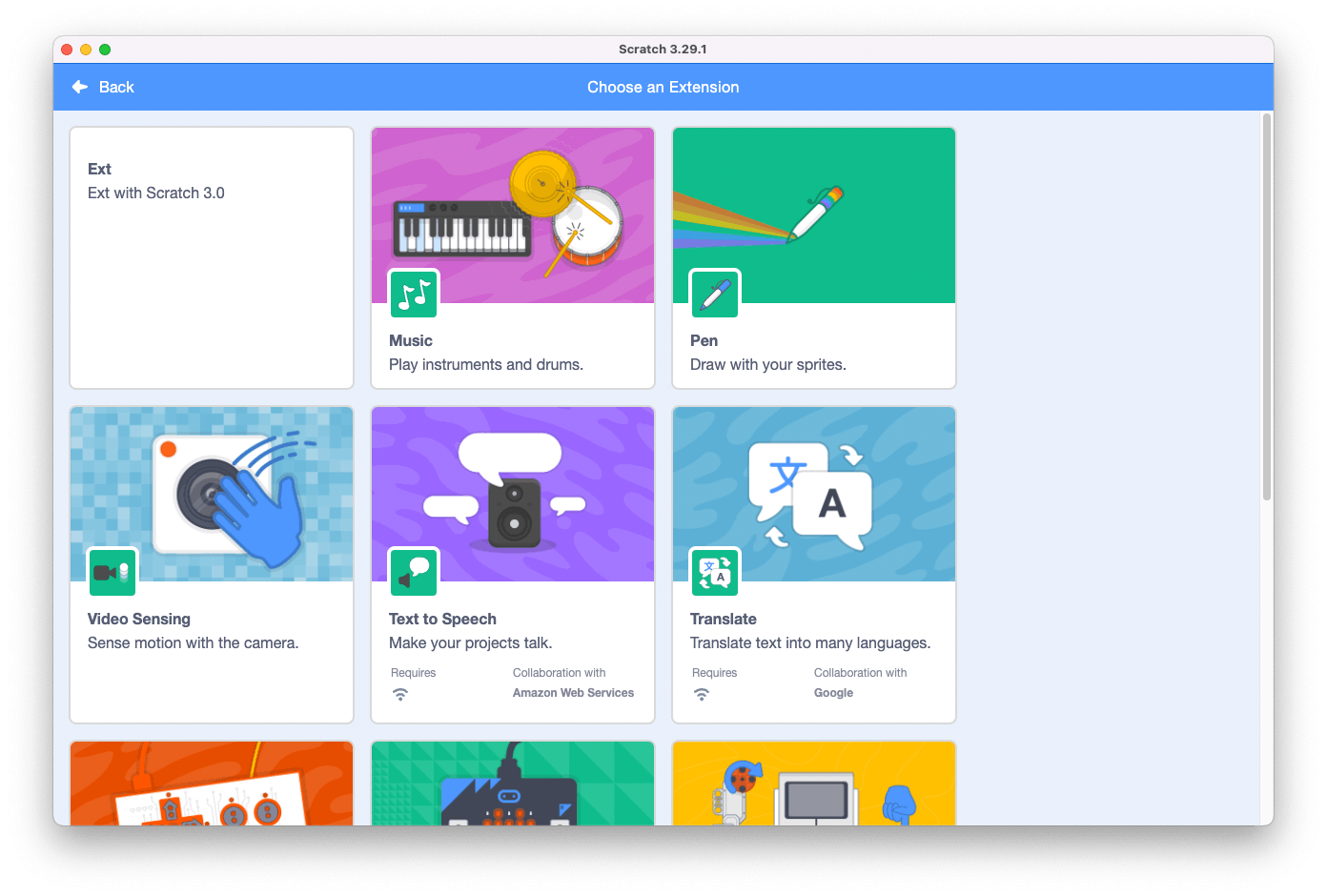1327x896 pixels.
Task: Click the 'Choose an Extension' header title
Action: pos(663,87)
